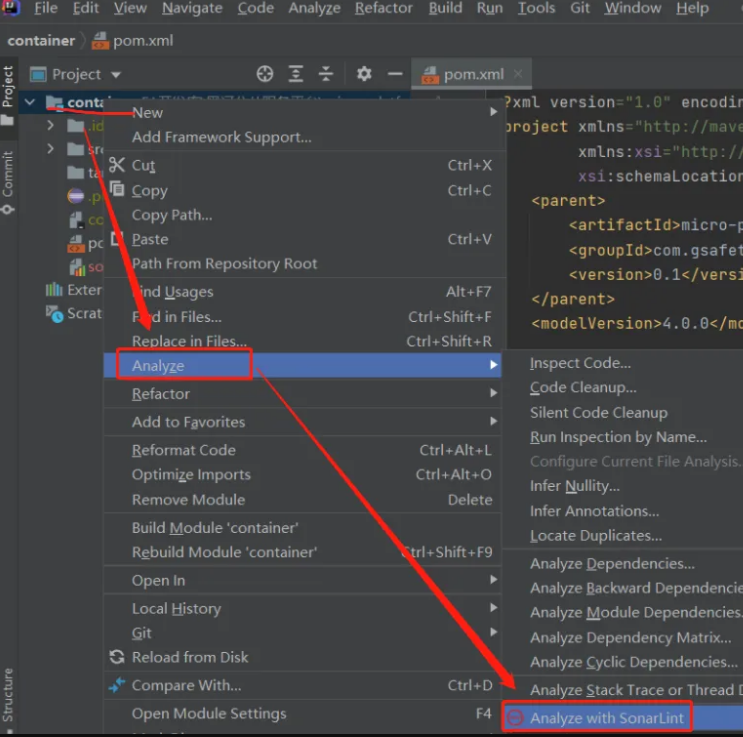Select Remove Module

tap(188, 500)
